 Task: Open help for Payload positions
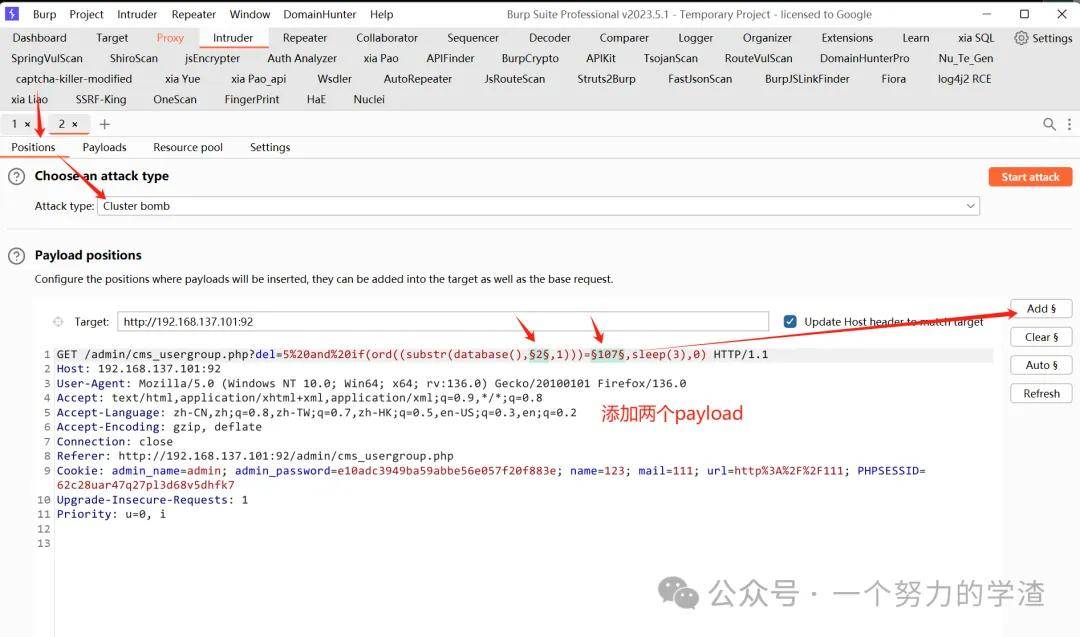click(x=17, y=255)
